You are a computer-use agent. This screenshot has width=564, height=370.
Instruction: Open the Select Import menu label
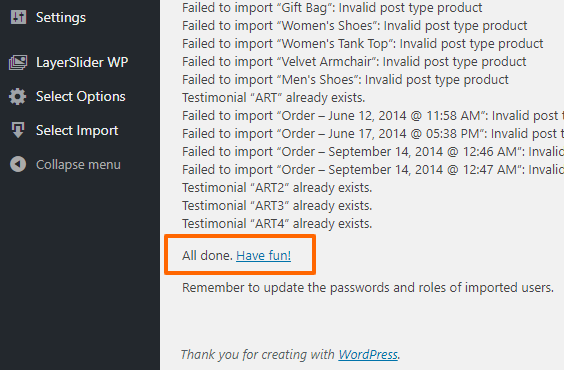pos(77,130)
